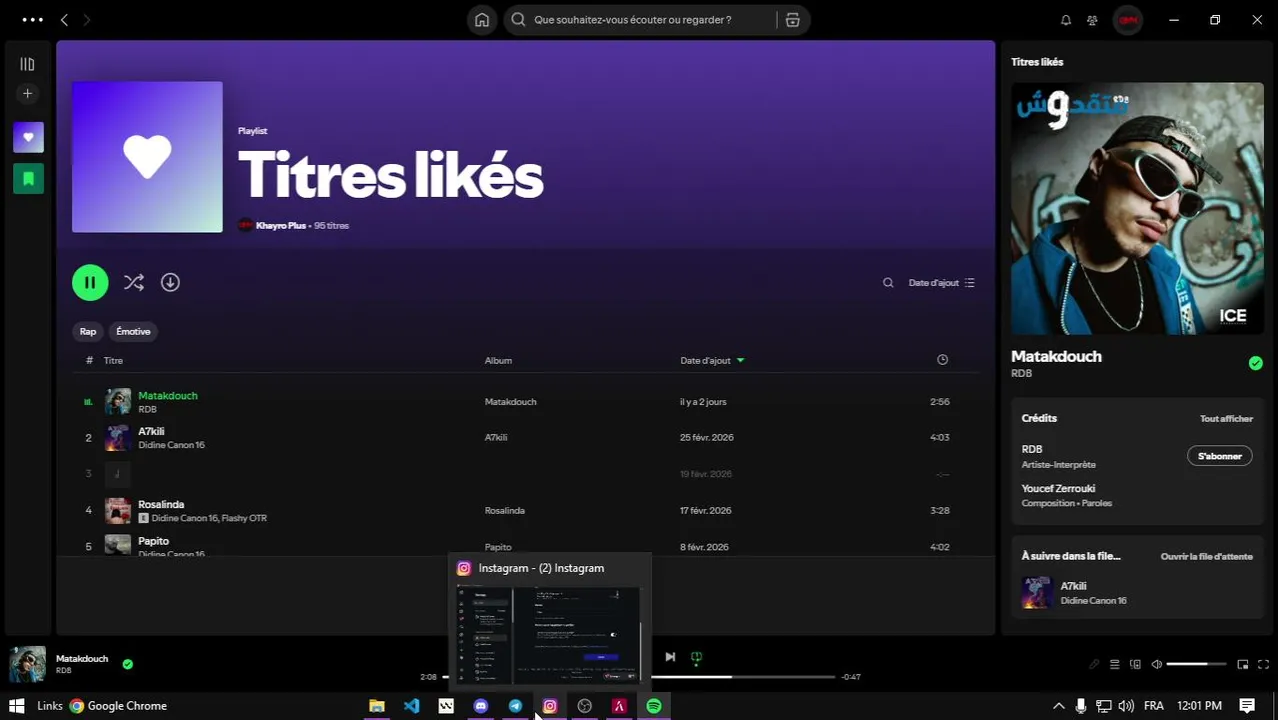Mute with the volume speaker icon

pos(1156,665)
